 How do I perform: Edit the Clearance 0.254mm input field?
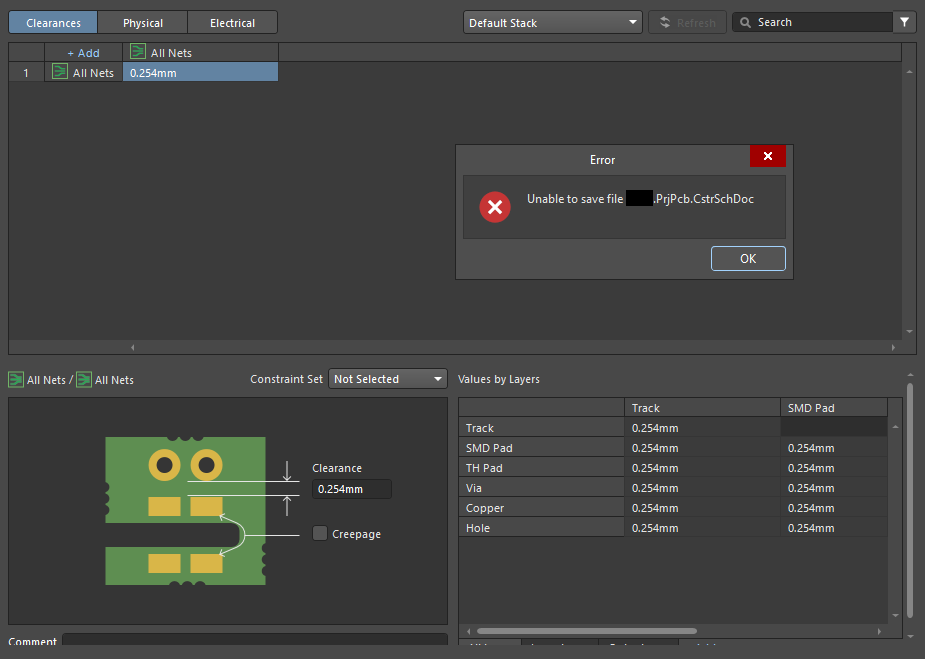[352, 489]
